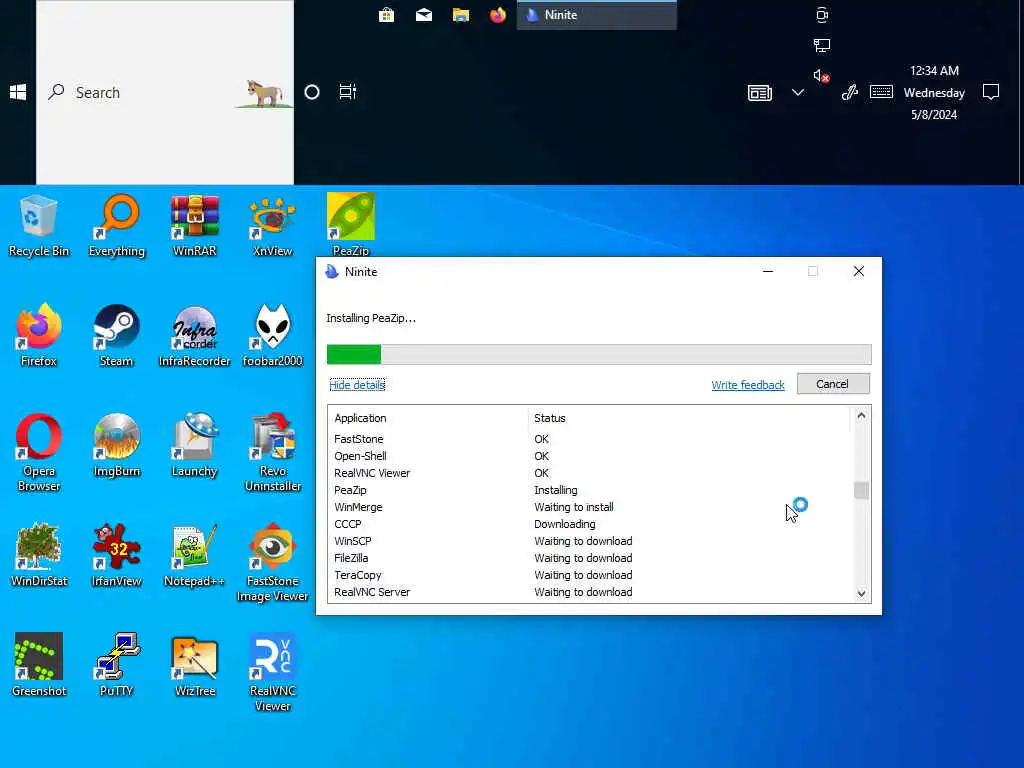Select the FastStone row in the list
Viewport: 1024px width, 768px height.
(590, 439)
